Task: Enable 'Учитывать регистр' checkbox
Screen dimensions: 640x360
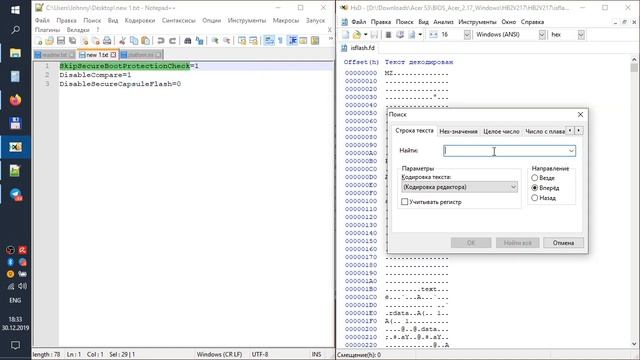Action: tap(404, 202)
